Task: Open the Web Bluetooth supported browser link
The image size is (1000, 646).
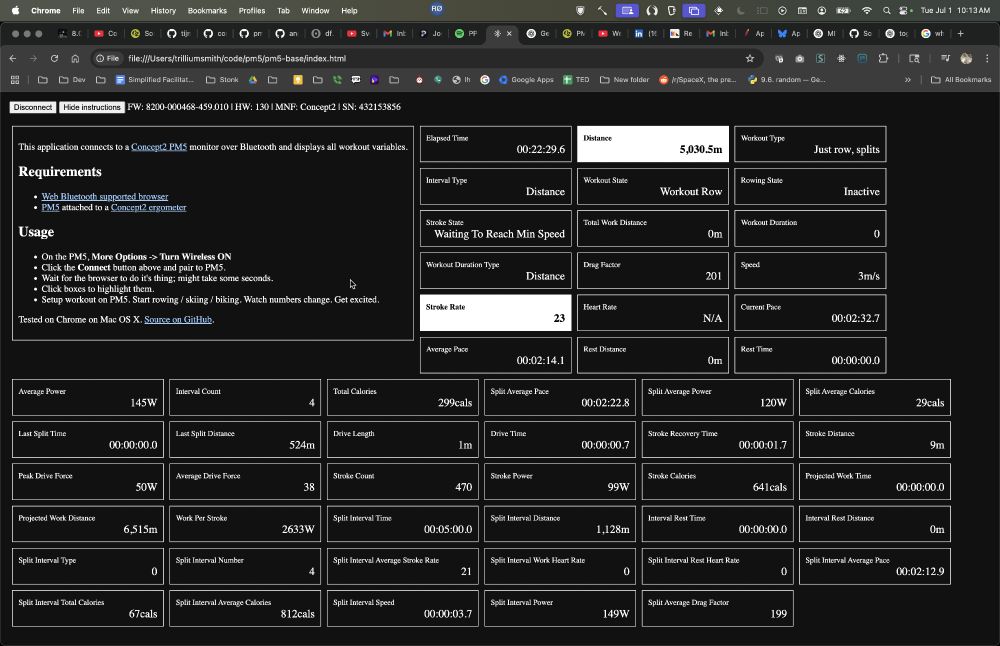Action: click(x=105, y=196)
